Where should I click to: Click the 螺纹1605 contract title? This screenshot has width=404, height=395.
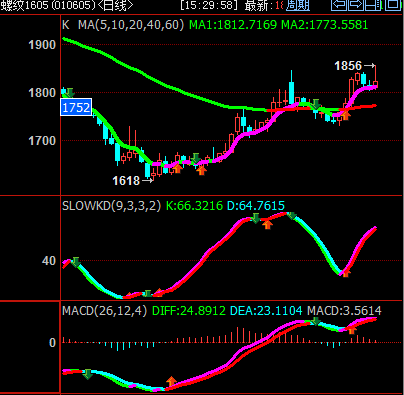tap(24, 5)
